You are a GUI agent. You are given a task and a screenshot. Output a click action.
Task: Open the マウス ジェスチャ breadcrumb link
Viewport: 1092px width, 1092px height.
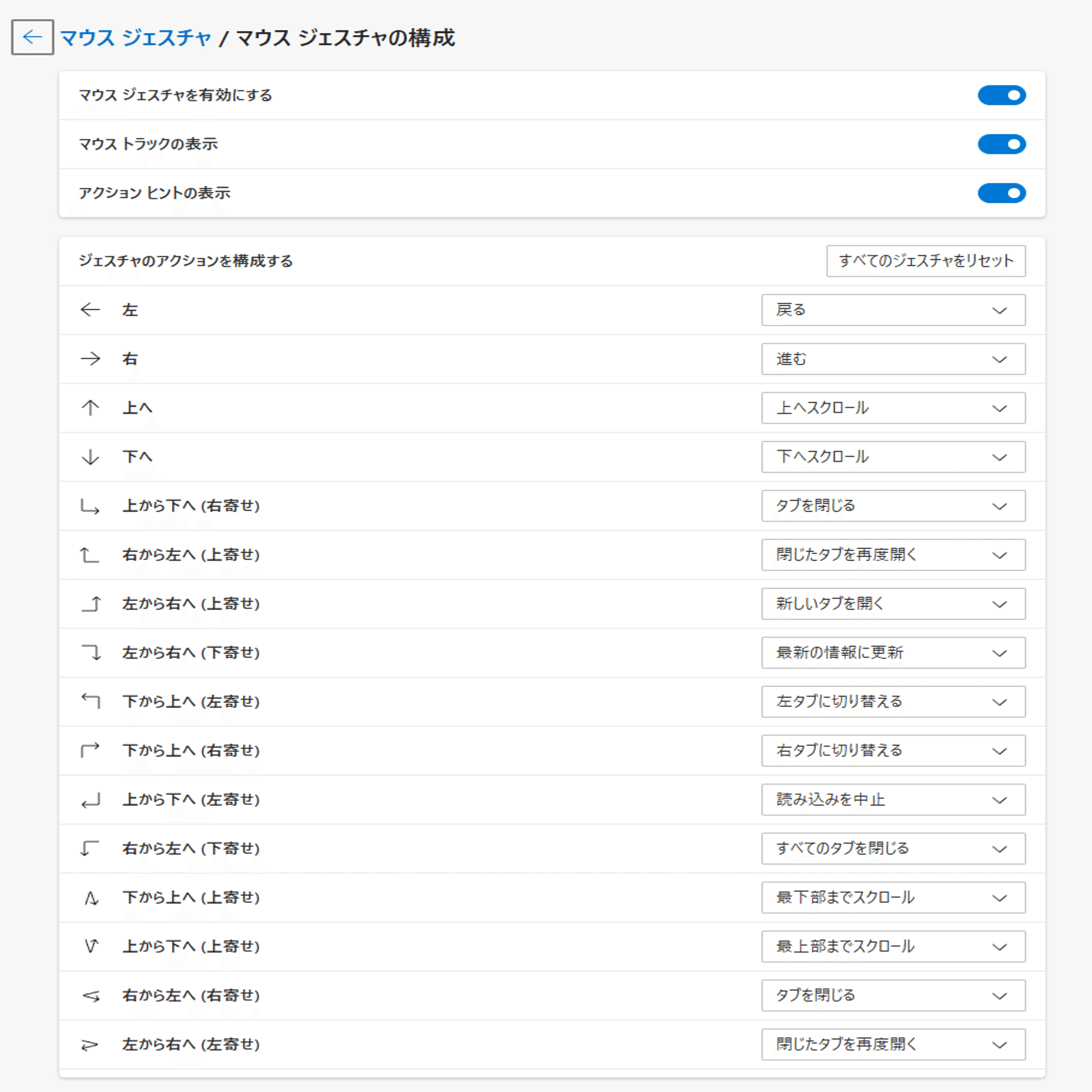click(x=135, y=38)
